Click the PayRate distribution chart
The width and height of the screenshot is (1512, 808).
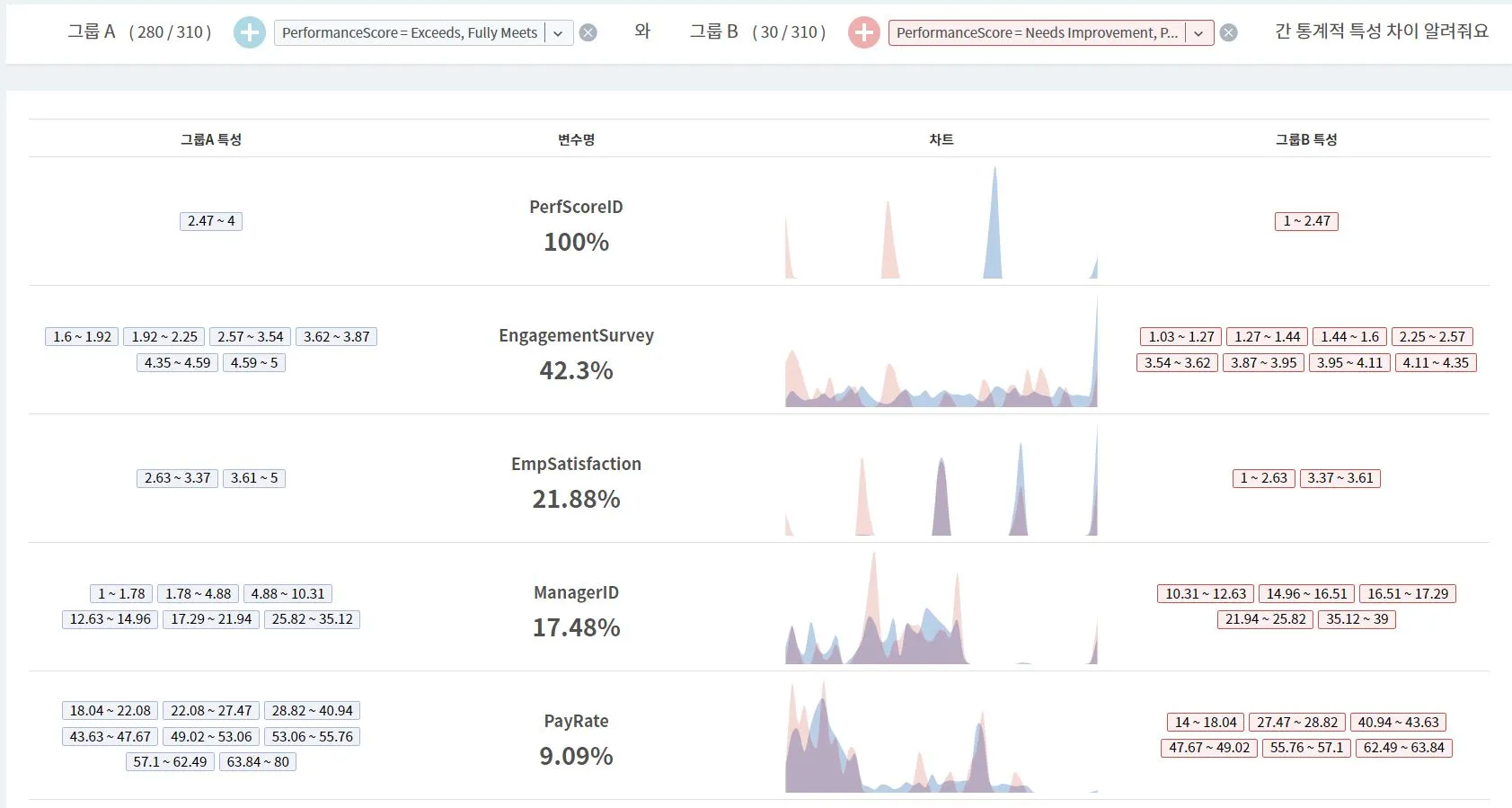[941, 736]
